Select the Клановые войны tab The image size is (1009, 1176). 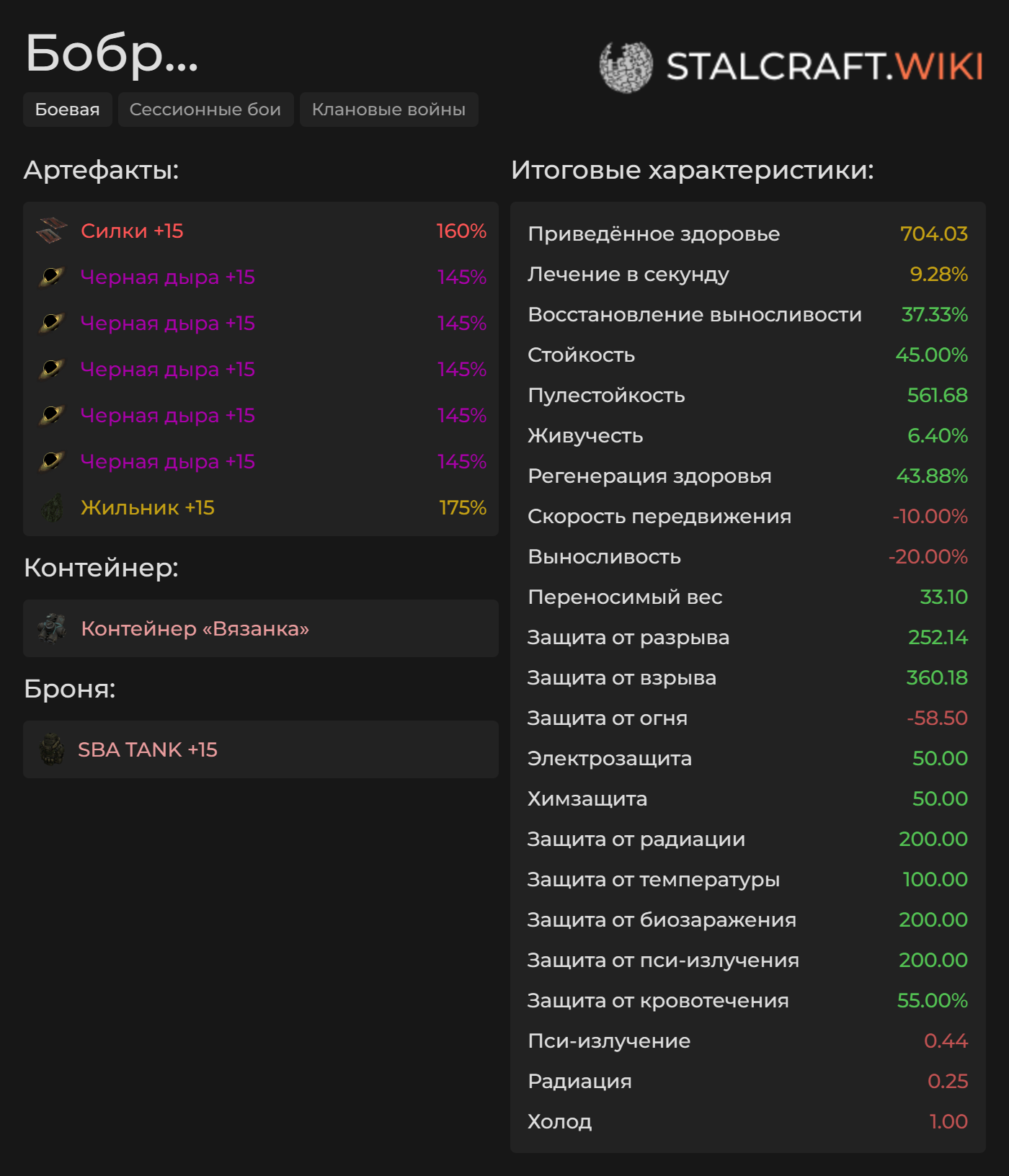point(388,110)
